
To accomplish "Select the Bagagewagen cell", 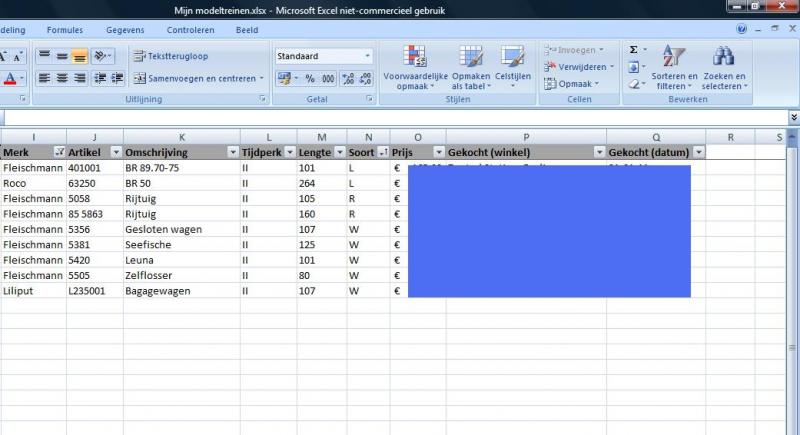I will click(x=182, y=291).
